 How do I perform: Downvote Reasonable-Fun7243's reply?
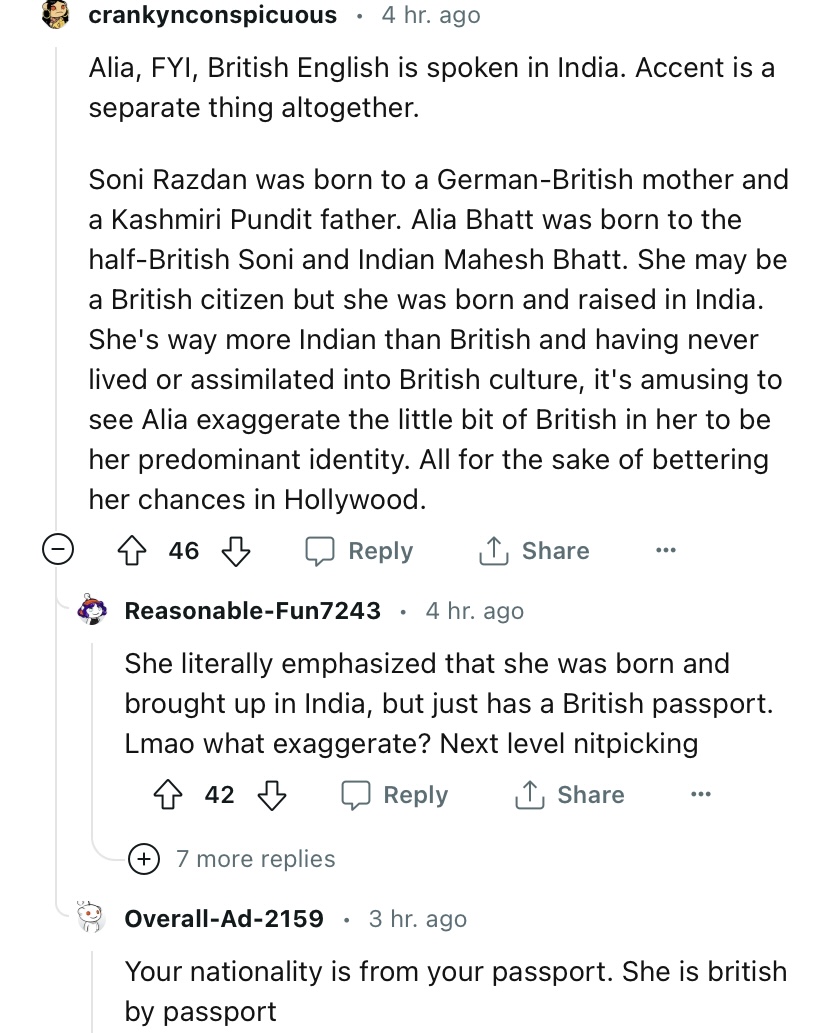click(271, 795)
